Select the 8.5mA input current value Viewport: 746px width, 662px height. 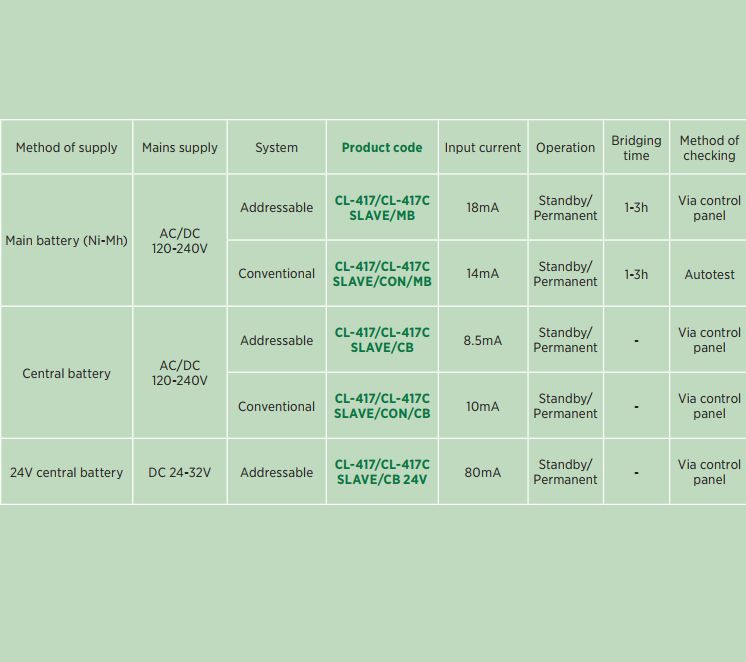click(483, 341)
